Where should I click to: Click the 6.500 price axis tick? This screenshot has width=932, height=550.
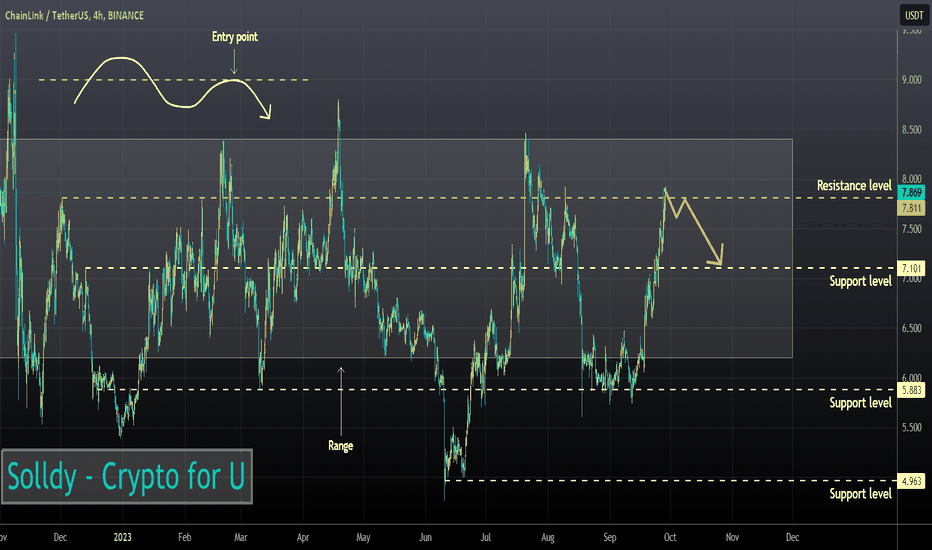pyautogui.click(x=912, y=328)
